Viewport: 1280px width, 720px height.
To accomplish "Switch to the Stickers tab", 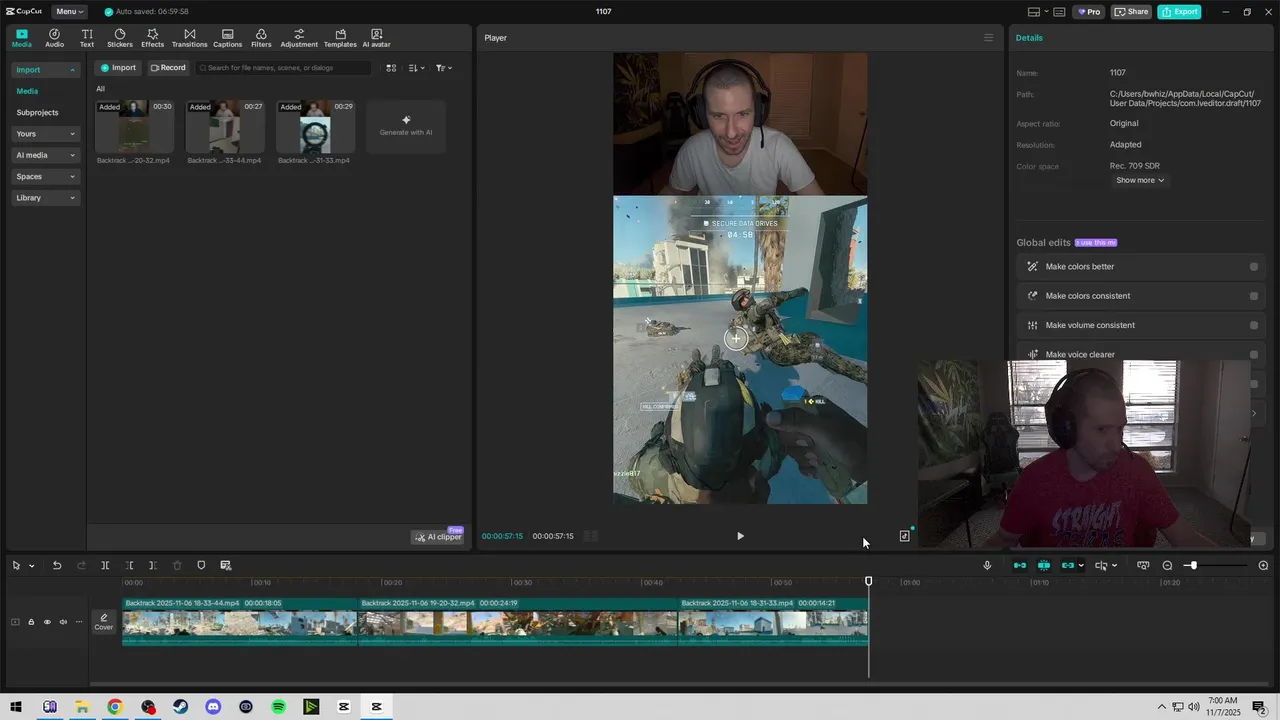I will coord(120,38).
